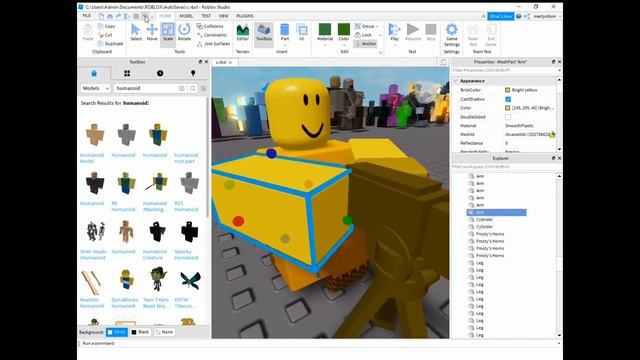640x360 pixels.
Task: Click the Filter Properties field
Action: pos(505,70)
